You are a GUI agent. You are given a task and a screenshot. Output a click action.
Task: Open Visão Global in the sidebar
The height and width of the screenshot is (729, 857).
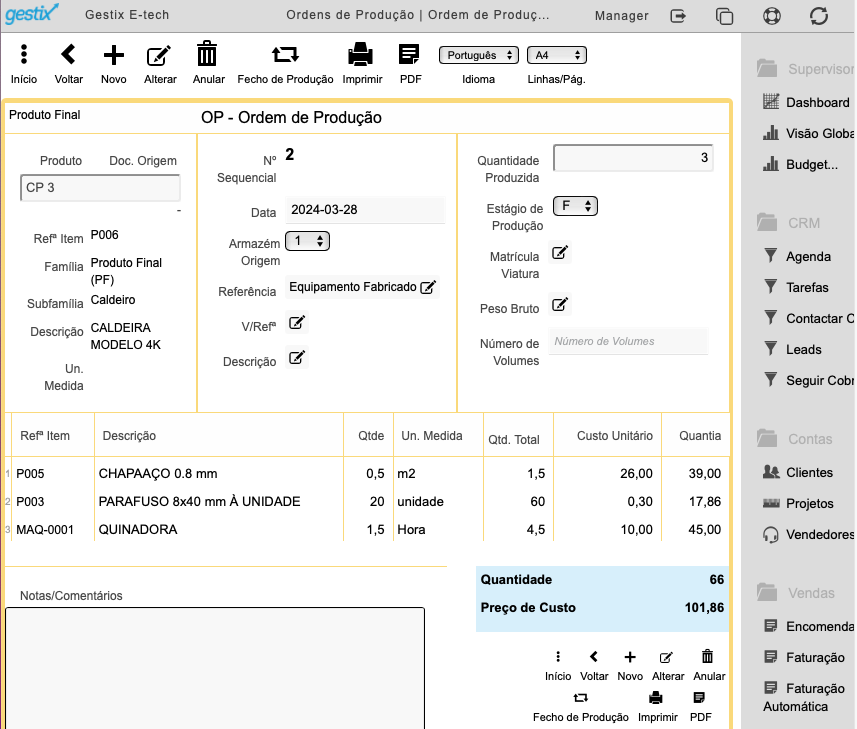pyautogui.click(x=809, y=133)
